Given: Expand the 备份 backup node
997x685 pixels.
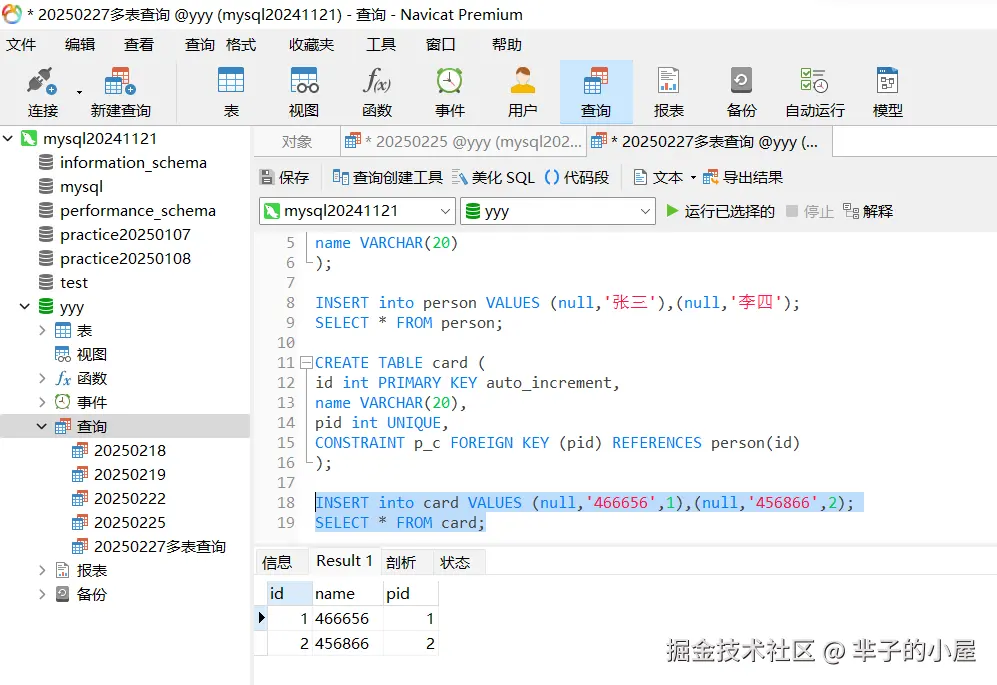Looking at the screenshot, I should tap(42, 594).
